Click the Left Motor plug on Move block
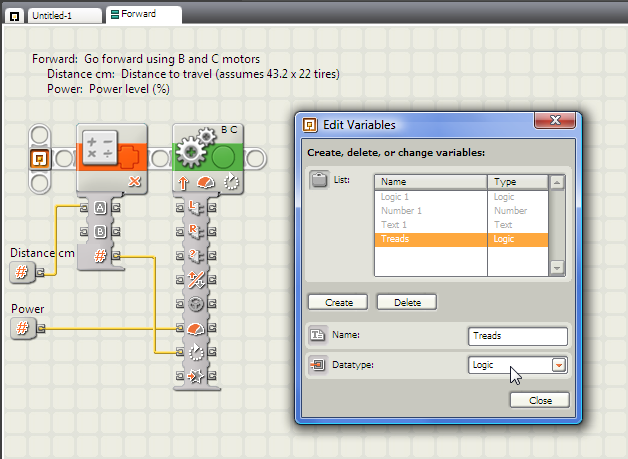 pos(195,207)
